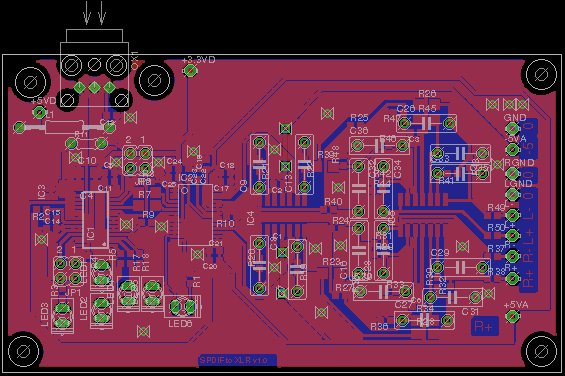This screenshot has width=565, height=376.
Task: Select the R27 designator
Action: tap(344, 288)
